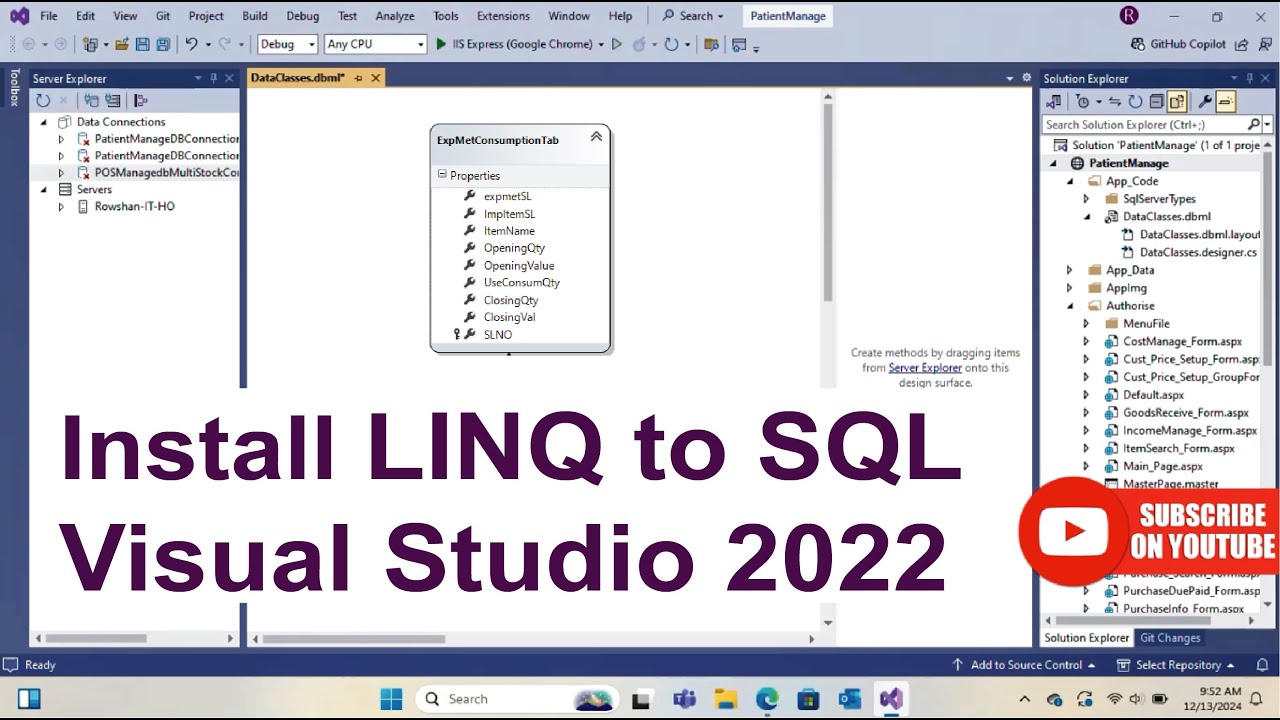Collapse the Authorise folder
The width and height of the screenshot is (1280, 720).
1069,306
